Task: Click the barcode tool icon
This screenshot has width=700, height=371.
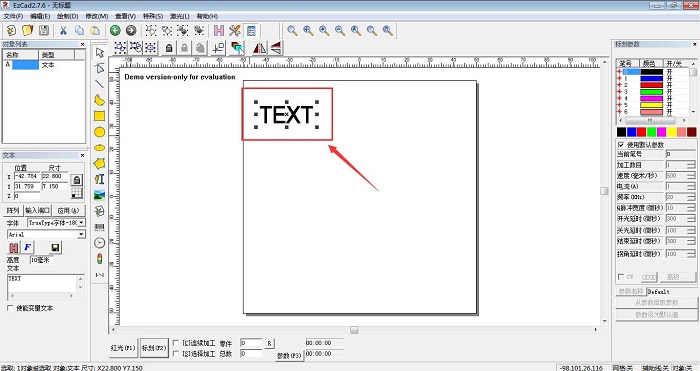Action: [99, 227]
